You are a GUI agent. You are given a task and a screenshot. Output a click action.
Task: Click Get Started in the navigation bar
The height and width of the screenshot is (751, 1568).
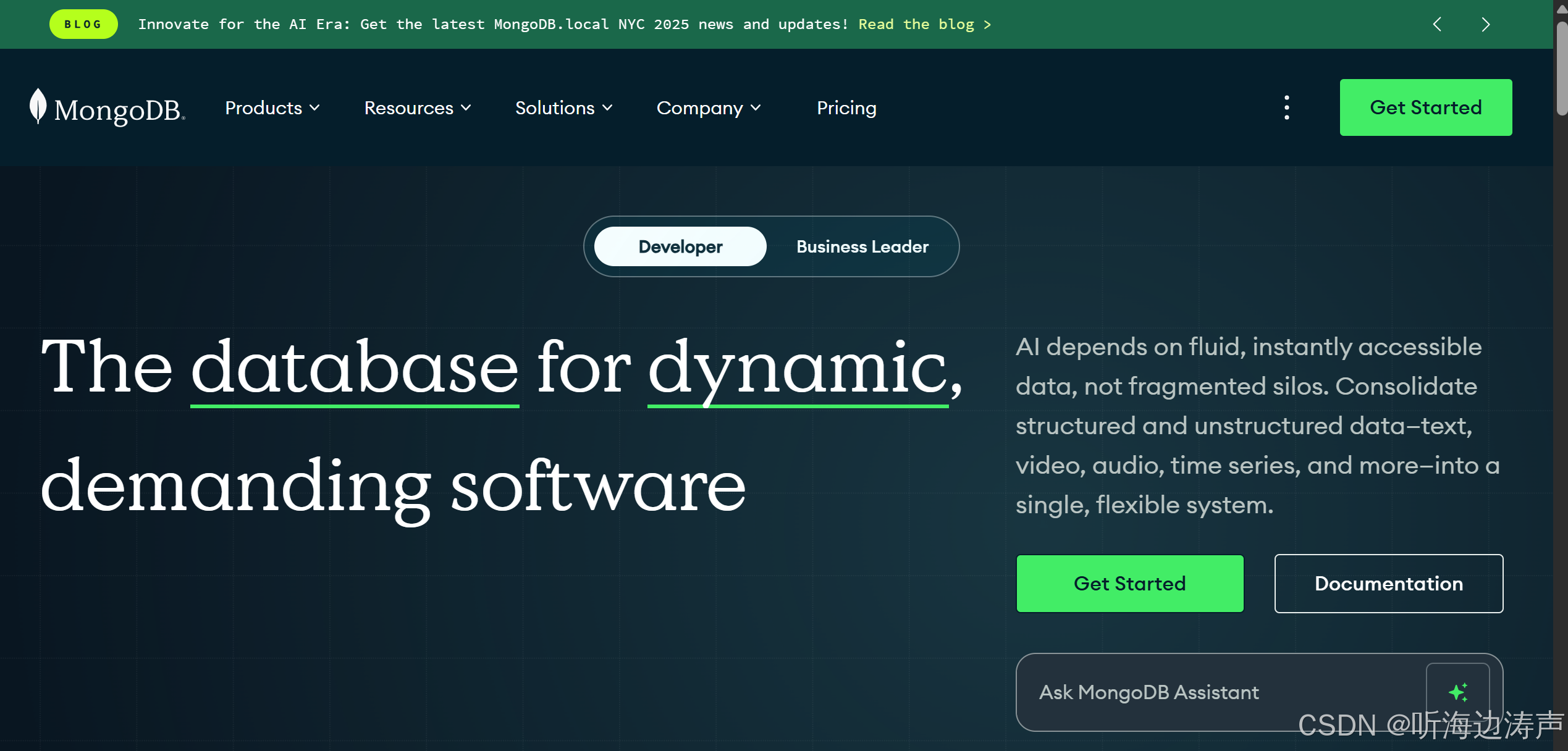(1425, 107)
